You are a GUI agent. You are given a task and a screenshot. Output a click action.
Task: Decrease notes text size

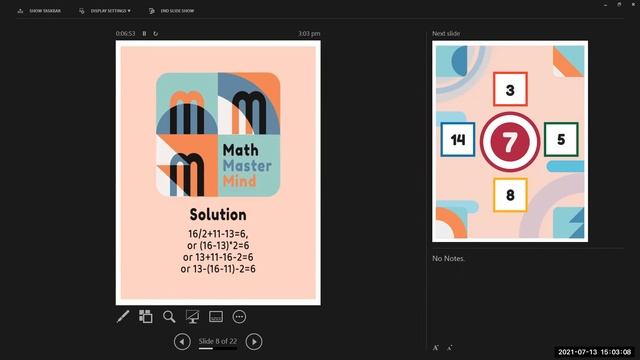point(450,348)
